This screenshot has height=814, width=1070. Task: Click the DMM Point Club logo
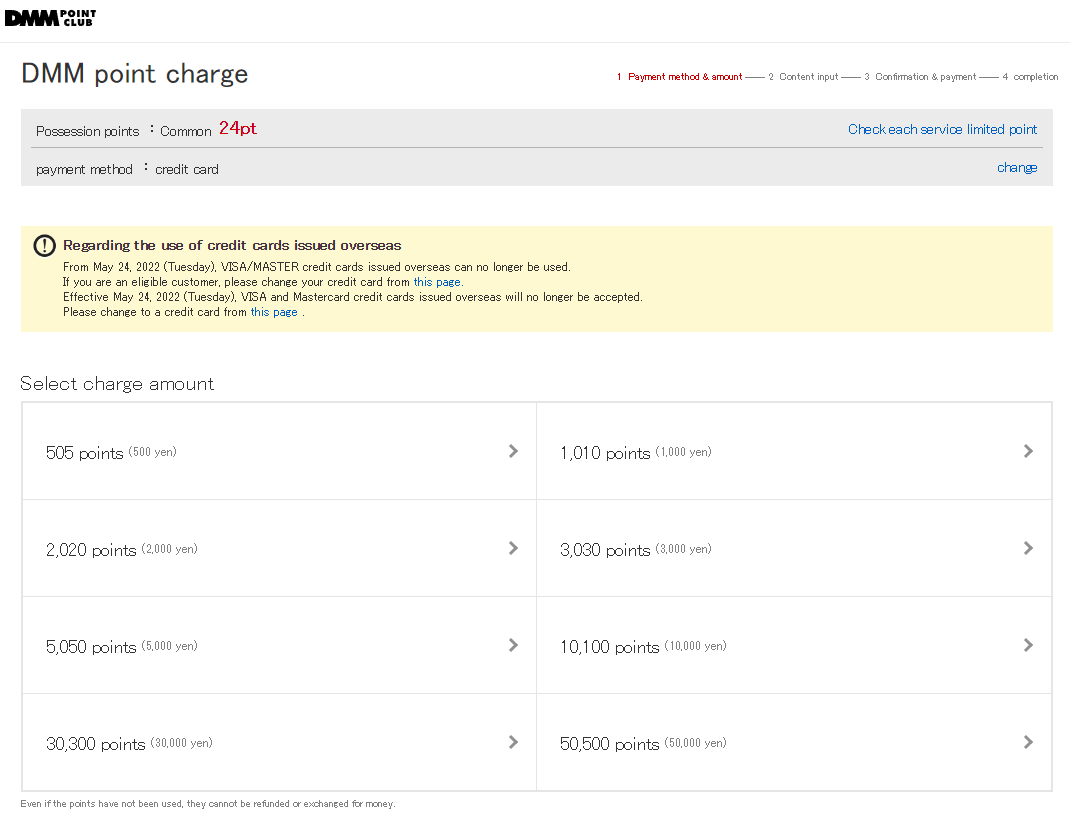tap(51, 18)
